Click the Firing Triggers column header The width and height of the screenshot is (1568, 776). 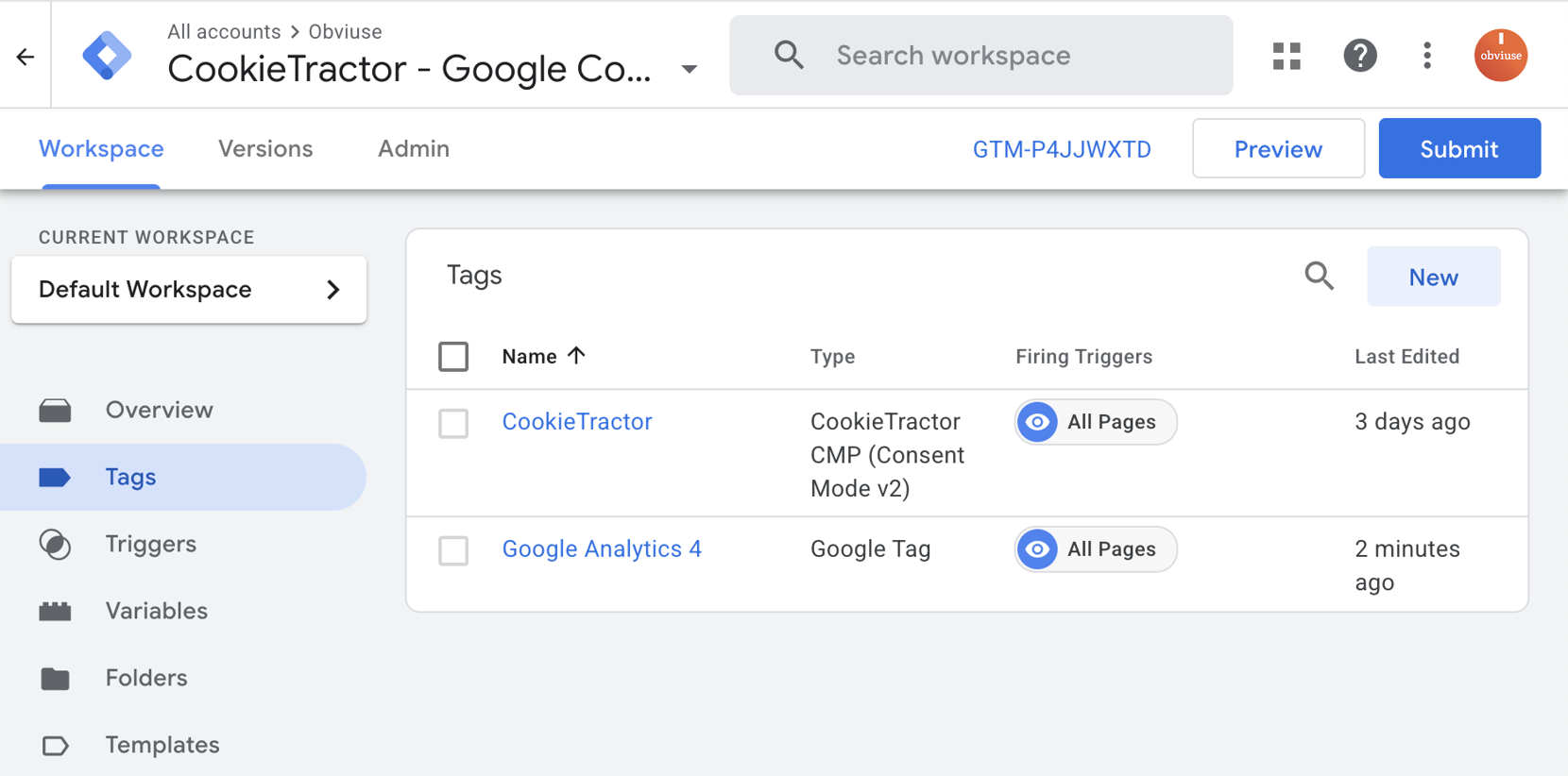(1083, 357)
